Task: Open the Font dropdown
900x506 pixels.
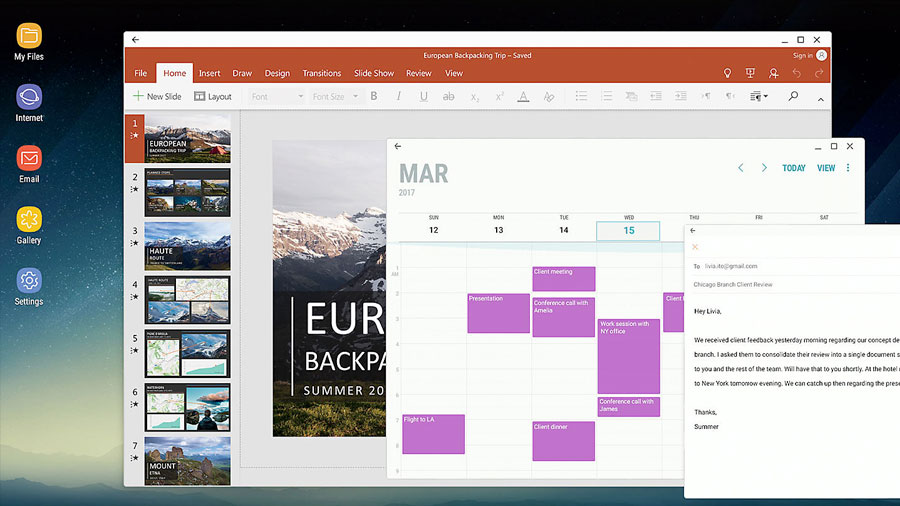Action: pos(277,96)
